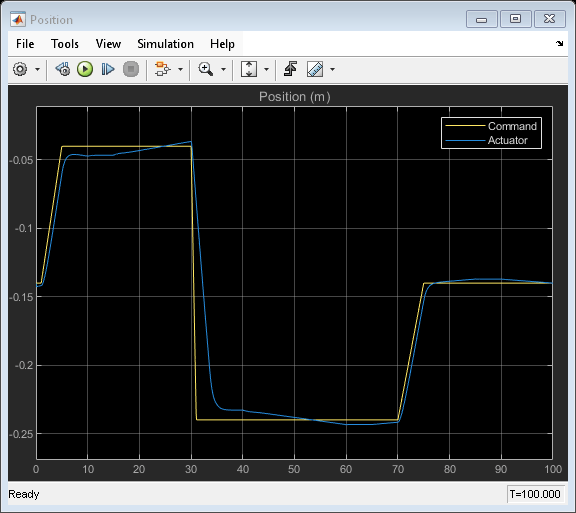
Task: Click the Step Back toolbar icon
Action: tap(63, 69)
